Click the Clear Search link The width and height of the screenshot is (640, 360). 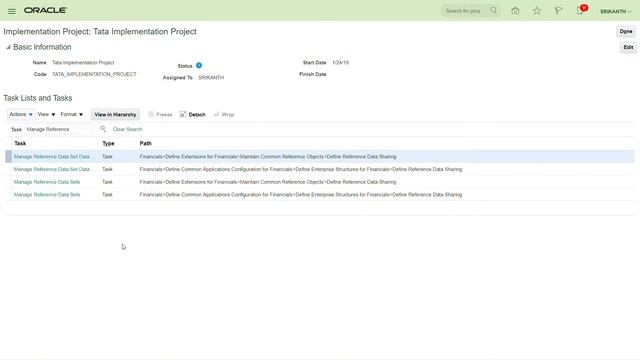(x=127, y=129)
